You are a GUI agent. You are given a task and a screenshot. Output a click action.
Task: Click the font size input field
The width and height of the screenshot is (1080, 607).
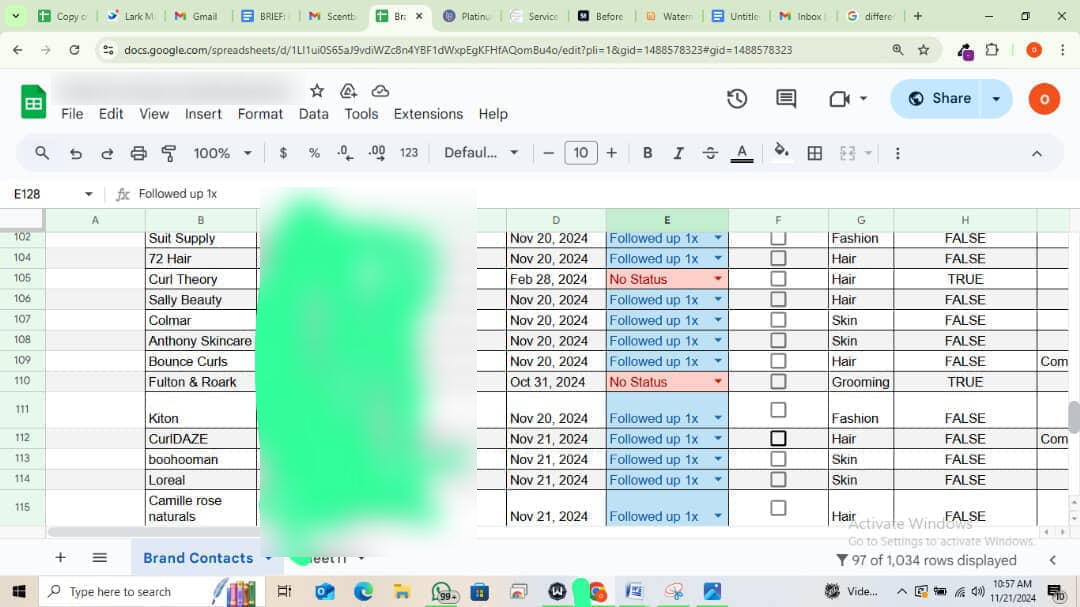click(581, 153)
